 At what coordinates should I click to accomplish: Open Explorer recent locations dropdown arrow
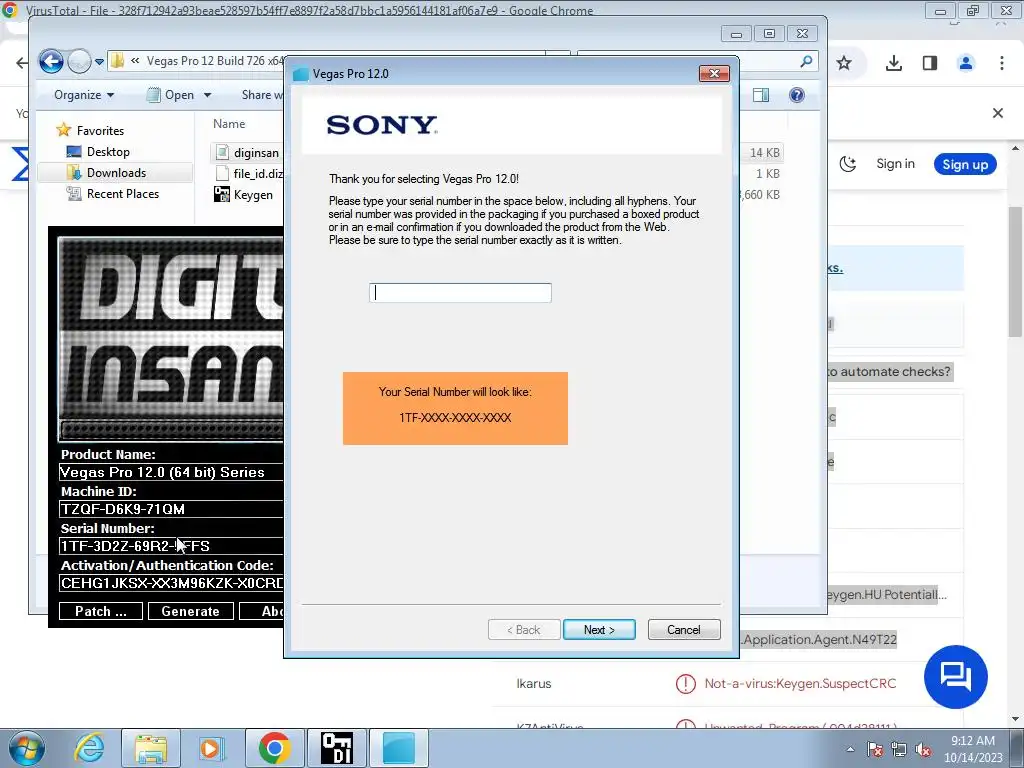(99, 61)
